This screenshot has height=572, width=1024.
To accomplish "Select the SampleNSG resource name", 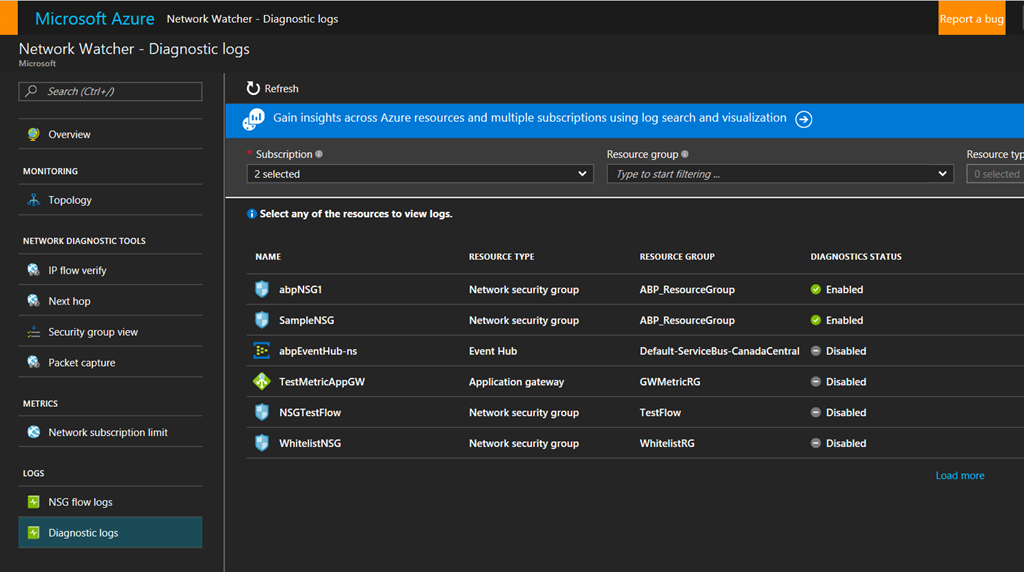I will click(x=306, y=320).
